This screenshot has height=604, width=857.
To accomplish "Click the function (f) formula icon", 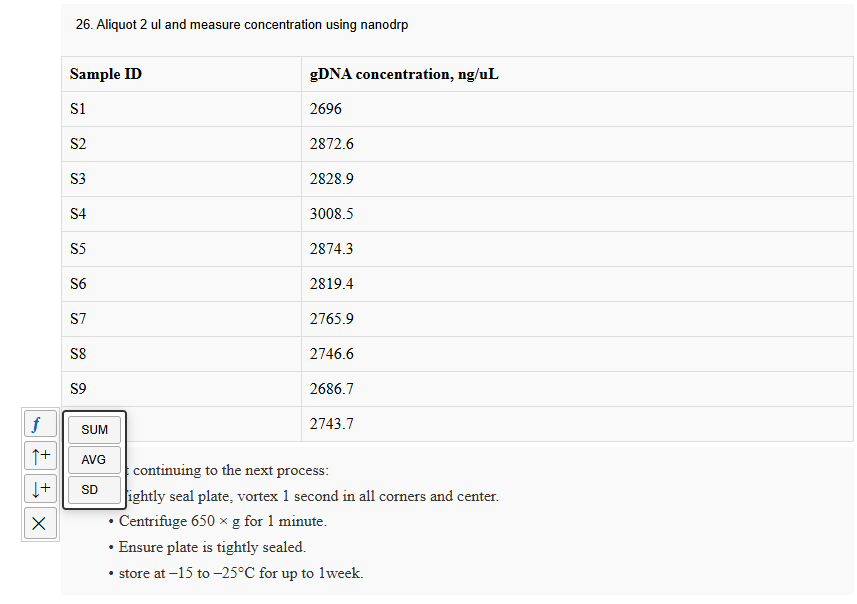I will pos(39,424).
